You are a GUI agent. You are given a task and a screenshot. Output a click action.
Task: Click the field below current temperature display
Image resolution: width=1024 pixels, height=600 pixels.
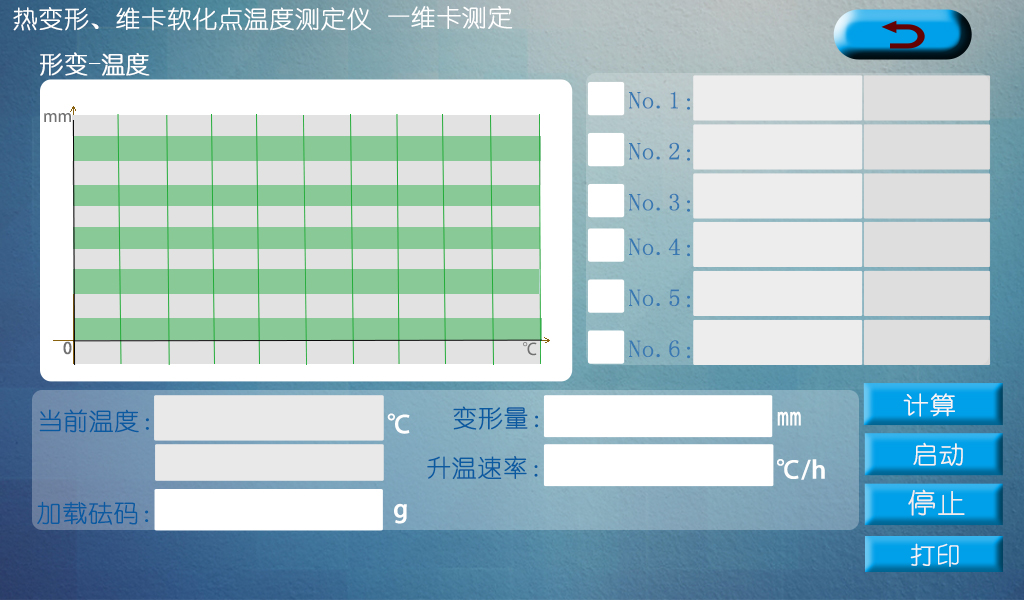tap(270, 462)
